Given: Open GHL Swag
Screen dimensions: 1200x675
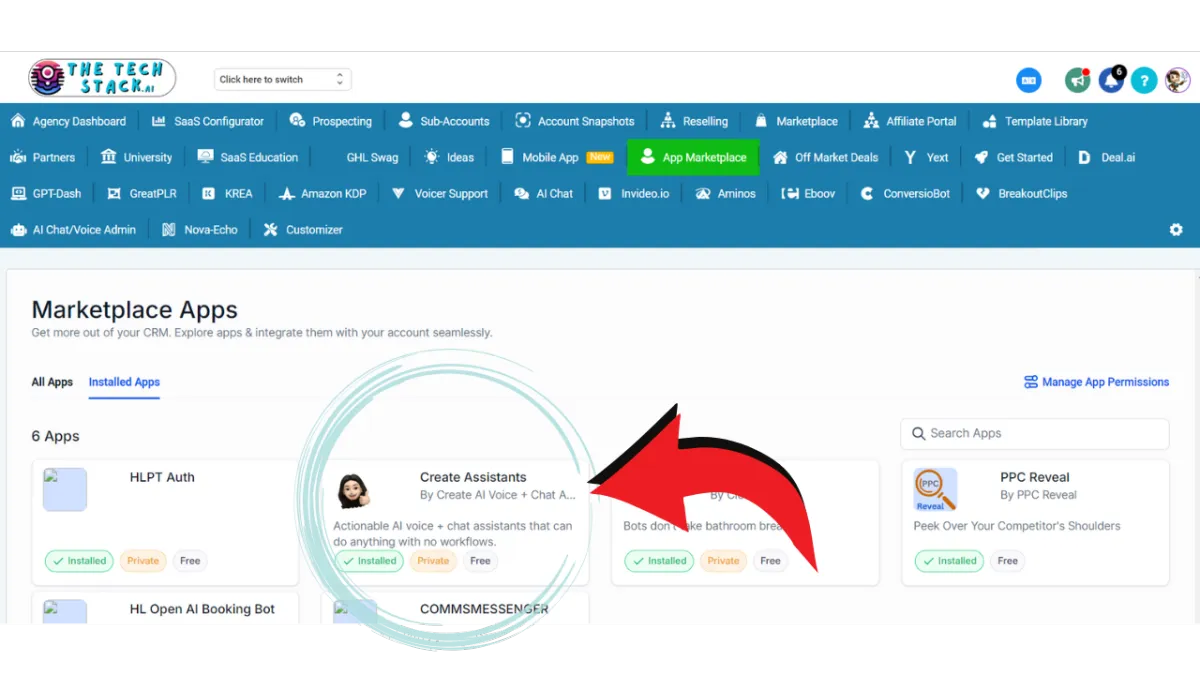Looking at the screenshot, I should [372, 157].
